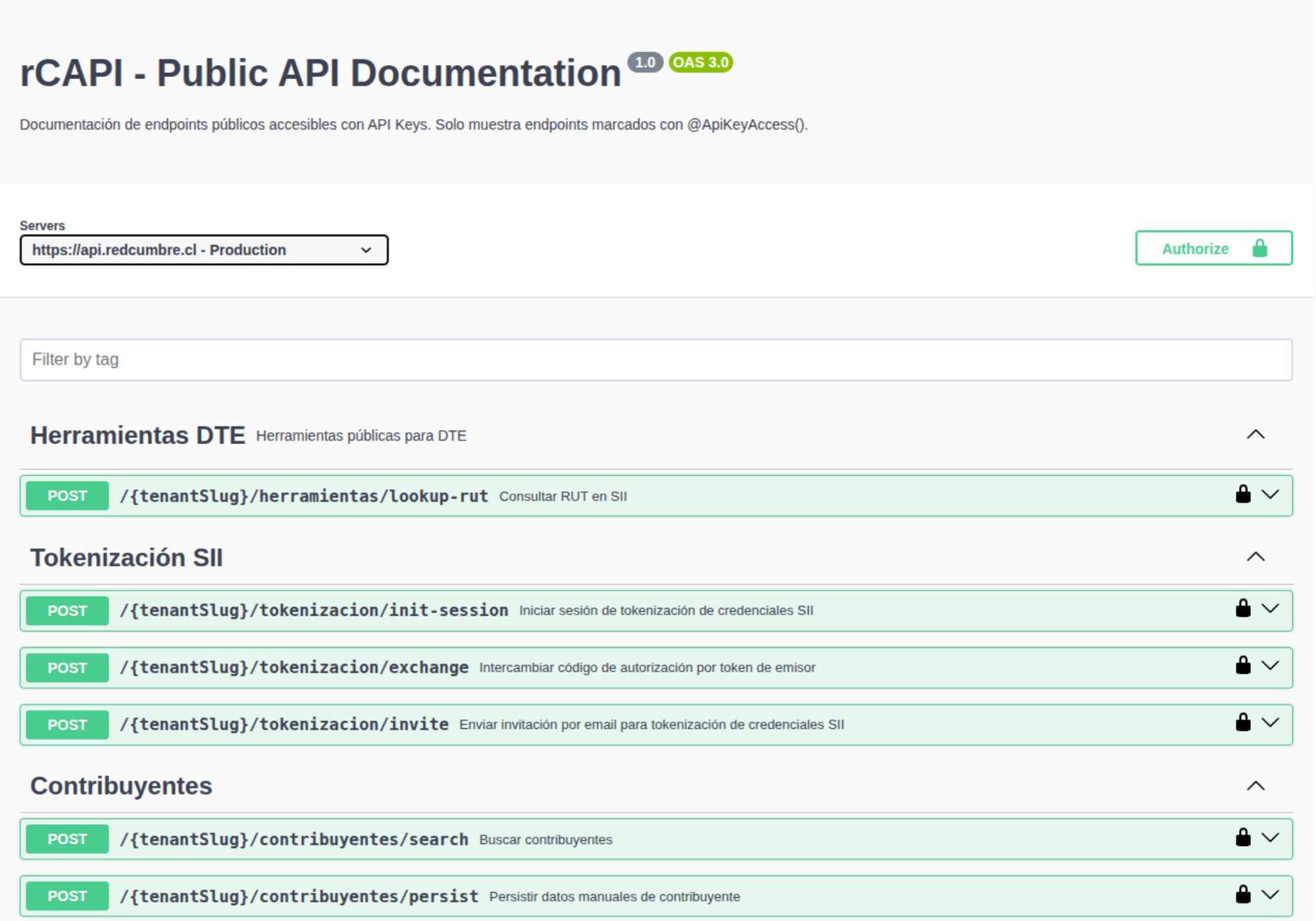Open the /tokenizacion/invite endpoint path
The image size is (1316, 921).
point(284,724)
